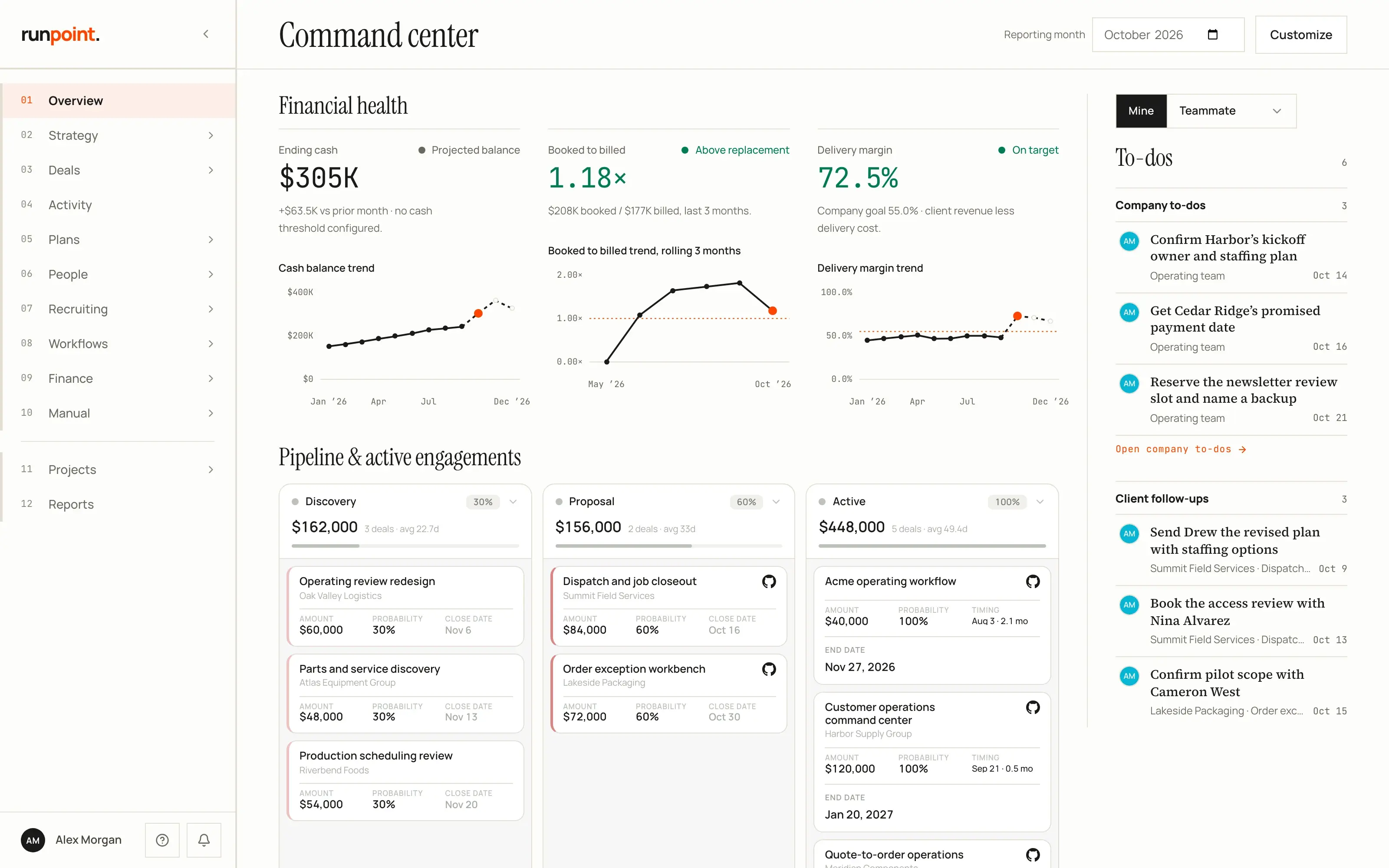1389x868 pixels.
Task: Click the runpoint logo
Action: [x=60, y=34]
